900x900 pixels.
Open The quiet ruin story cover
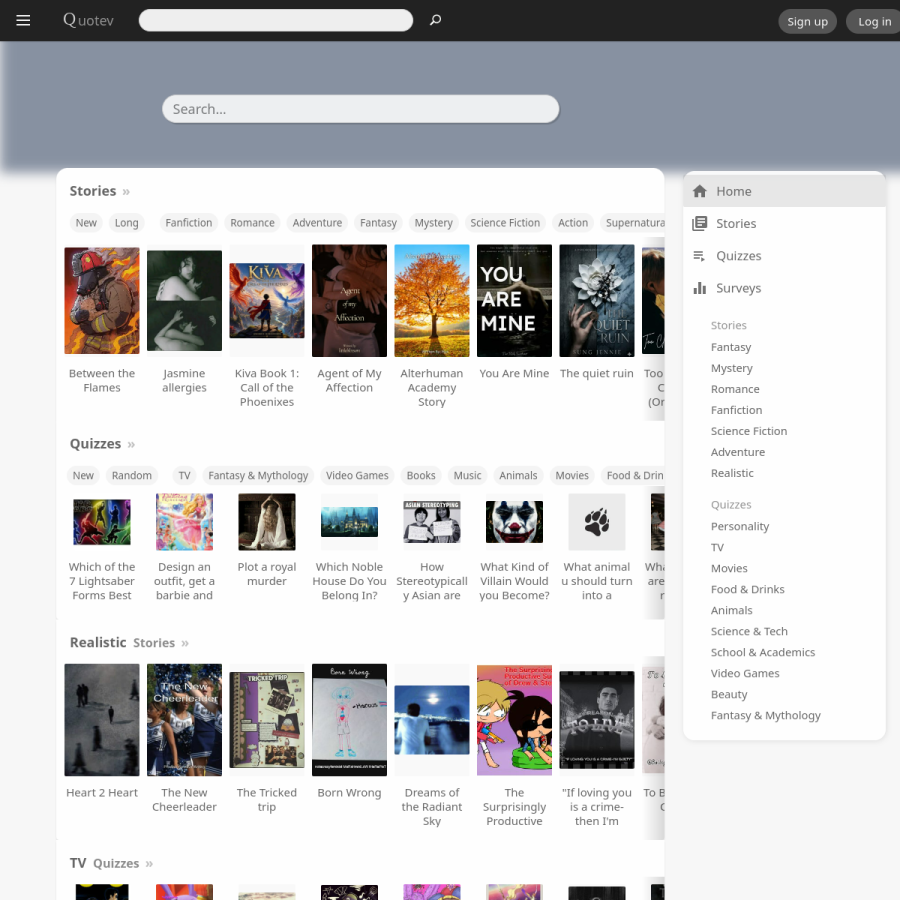click(x=597, y=301)
